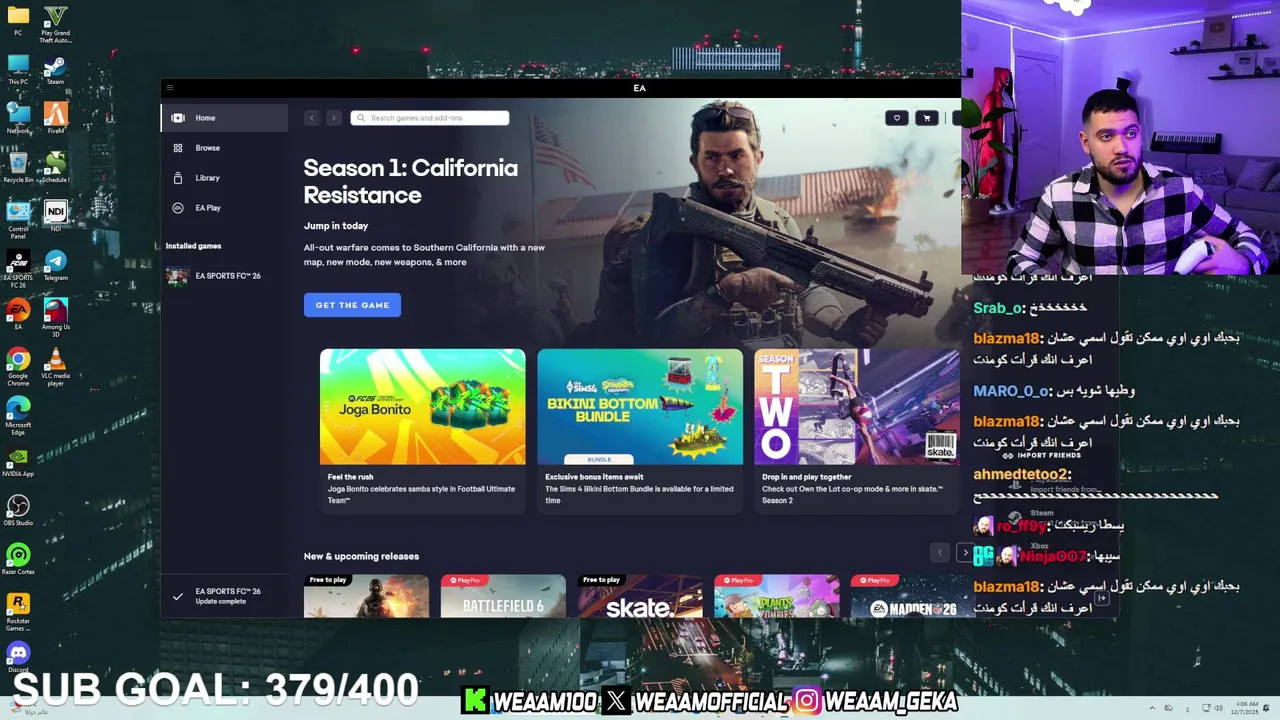Open Google Chrome desktop shortcut
This screenshot has width=1280, height=720.
18,366
